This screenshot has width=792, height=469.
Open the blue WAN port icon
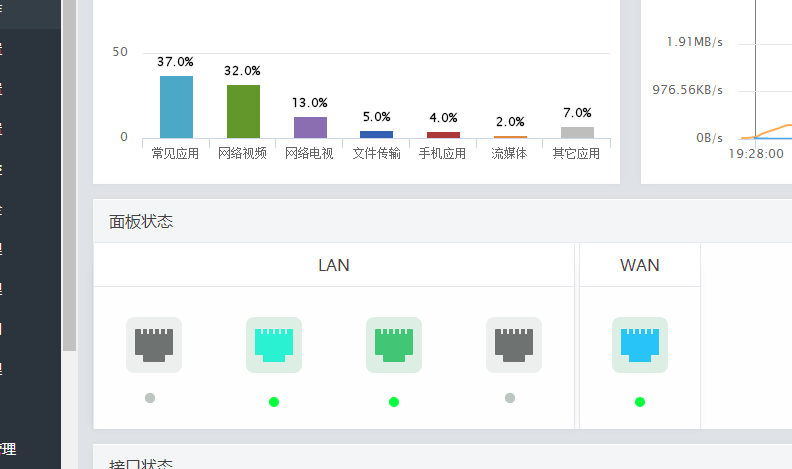pos(640,345)
